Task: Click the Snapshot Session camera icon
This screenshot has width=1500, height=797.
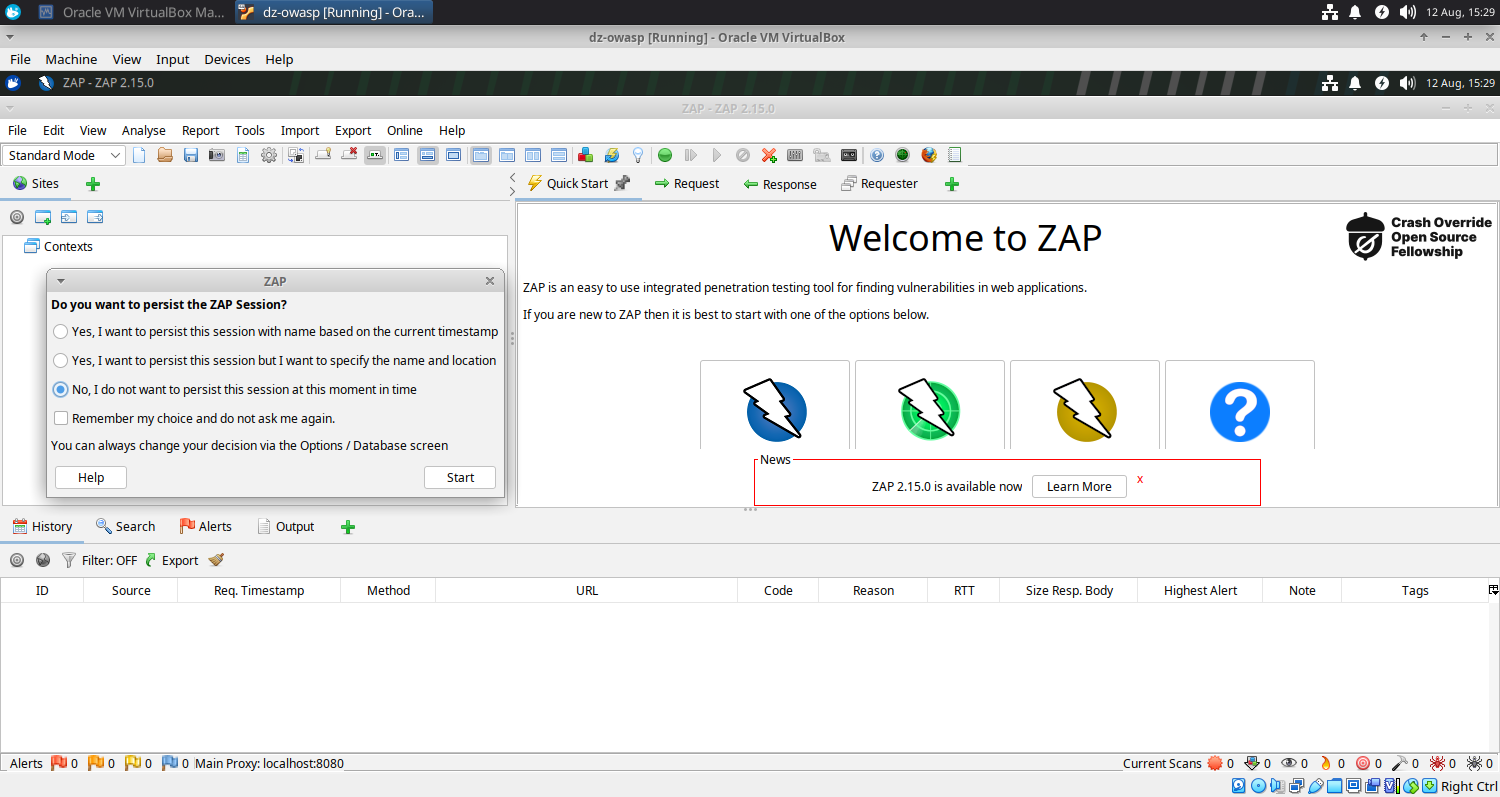Action: 217,155
